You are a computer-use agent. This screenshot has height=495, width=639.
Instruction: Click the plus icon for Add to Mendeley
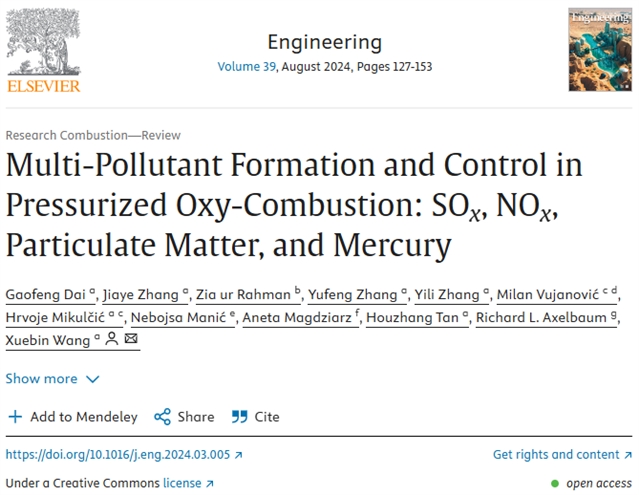15,417
